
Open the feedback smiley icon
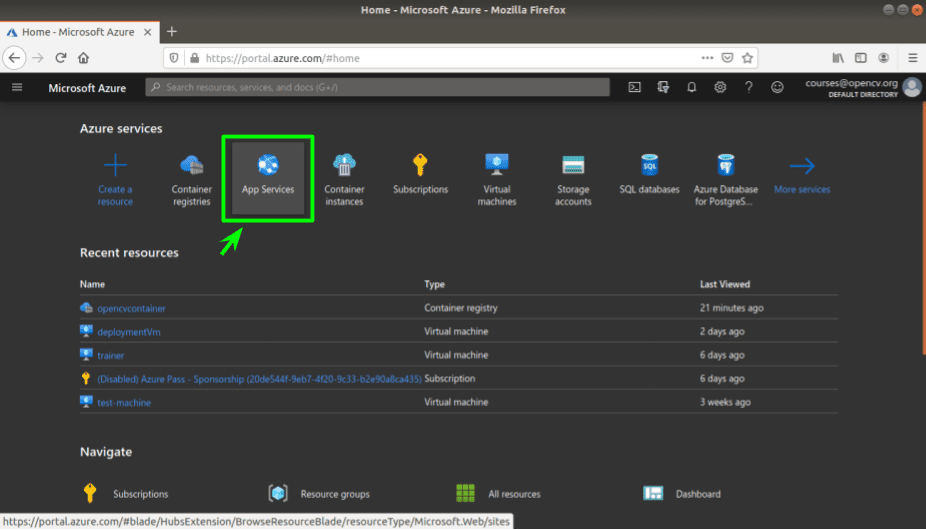click(777, 87)
